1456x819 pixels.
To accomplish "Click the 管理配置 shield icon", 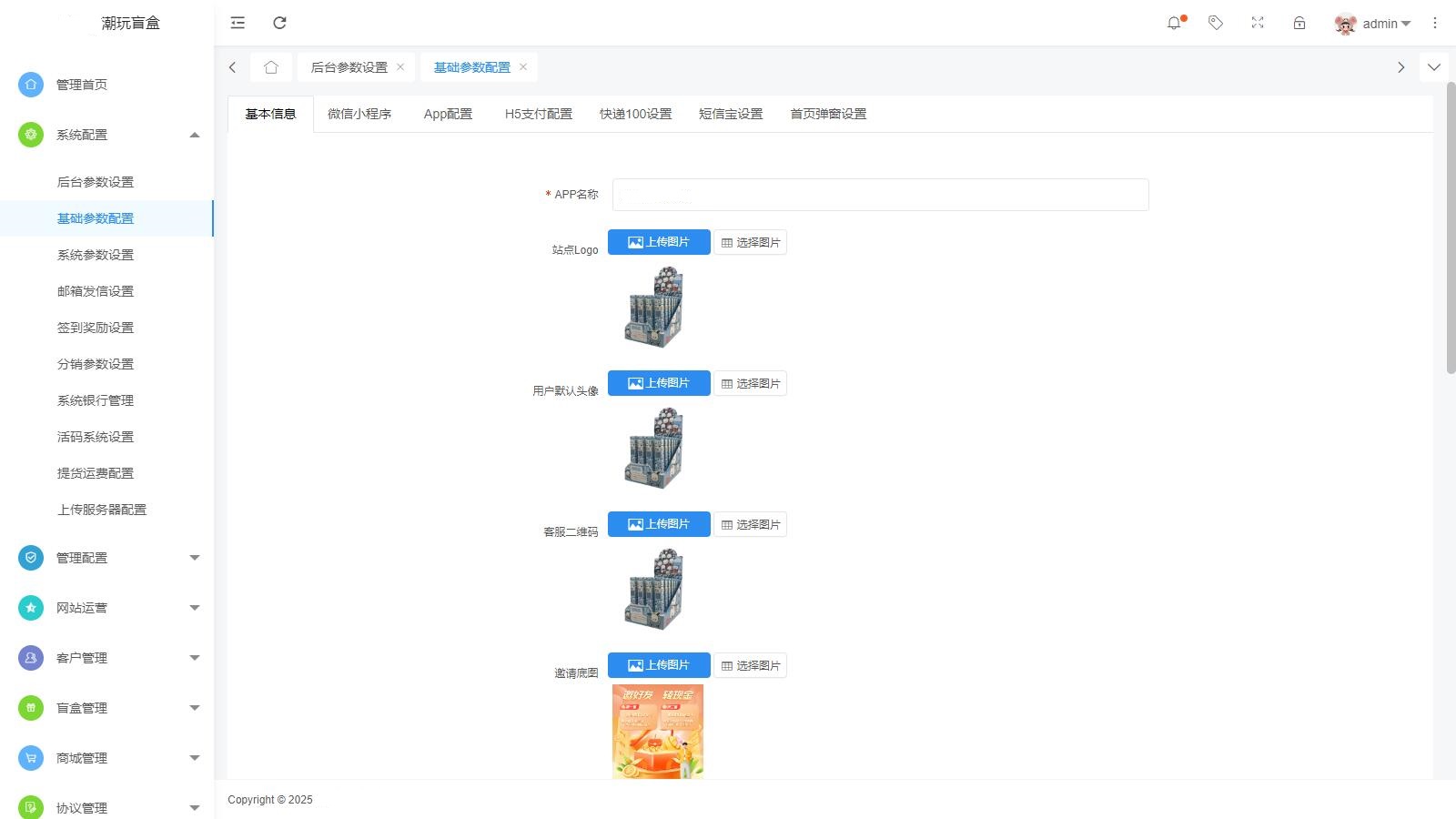I will 31,558.
